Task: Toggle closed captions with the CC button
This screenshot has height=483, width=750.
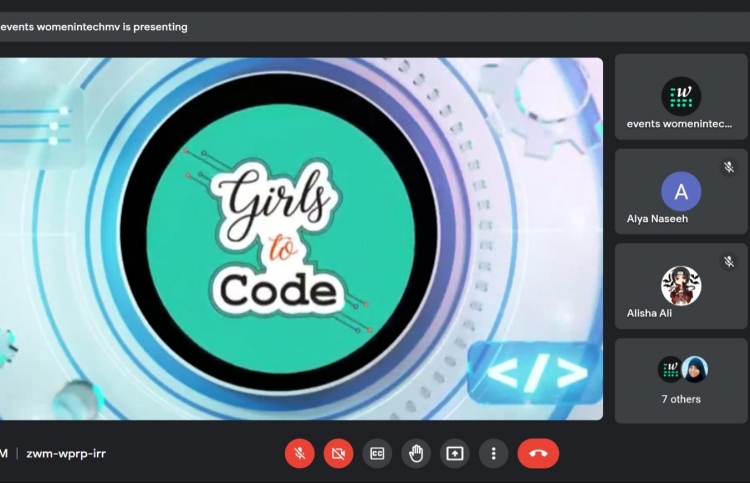Action: [377, 453]
